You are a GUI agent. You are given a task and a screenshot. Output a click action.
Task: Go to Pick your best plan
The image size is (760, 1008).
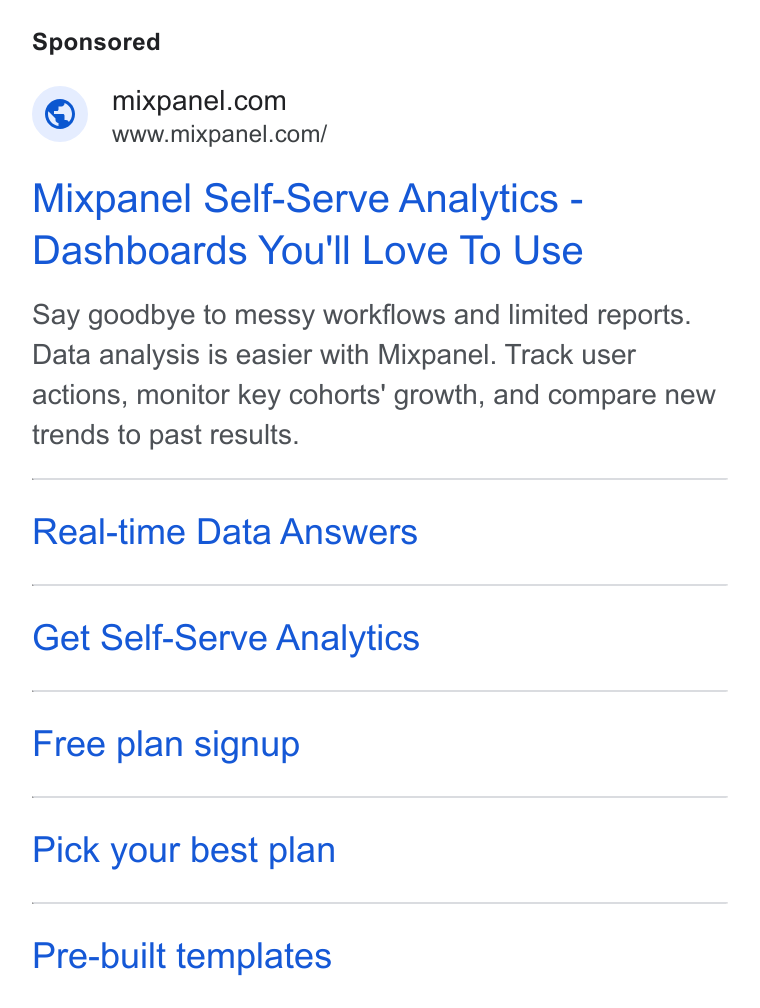click(184, 850)
